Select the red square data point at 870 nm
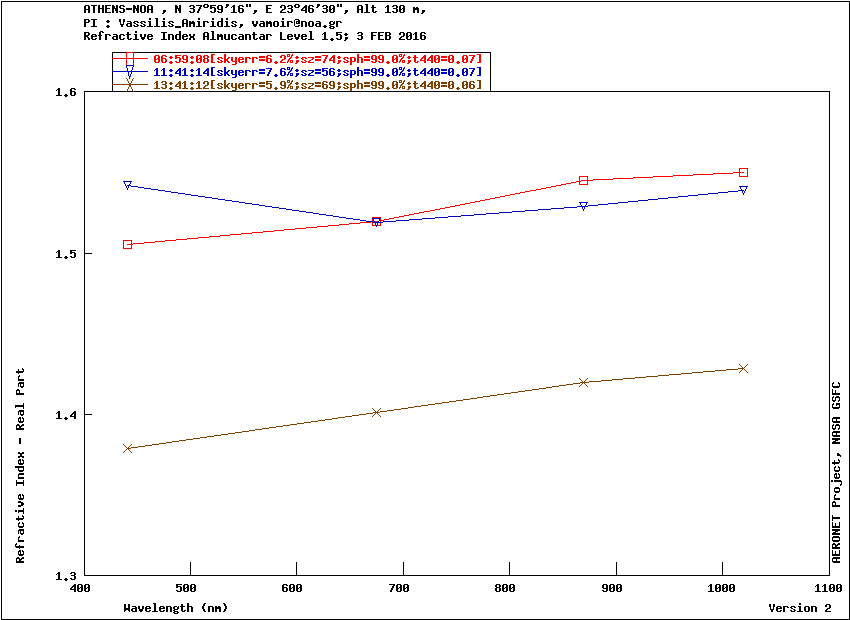This screenshot has height=620, width=850. coord(583,180)
